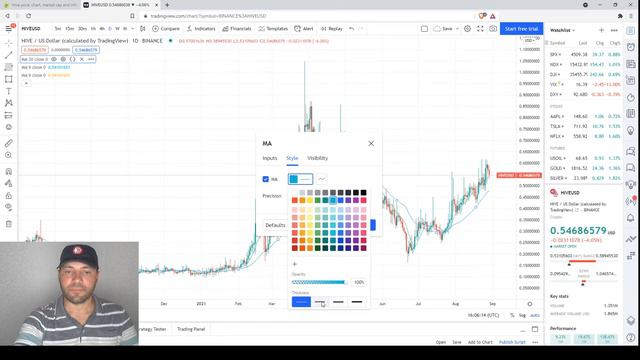
Task: Toggle log scale on price axis
Action: [x=522, y=315]
